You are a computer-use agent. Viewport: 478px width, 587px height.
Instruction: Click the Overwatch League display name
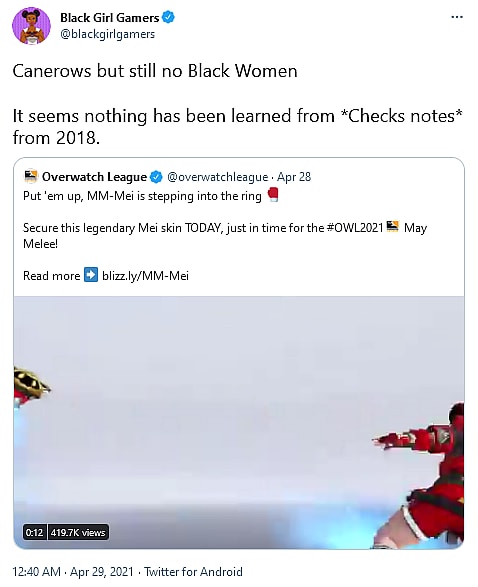coord(94,177)
